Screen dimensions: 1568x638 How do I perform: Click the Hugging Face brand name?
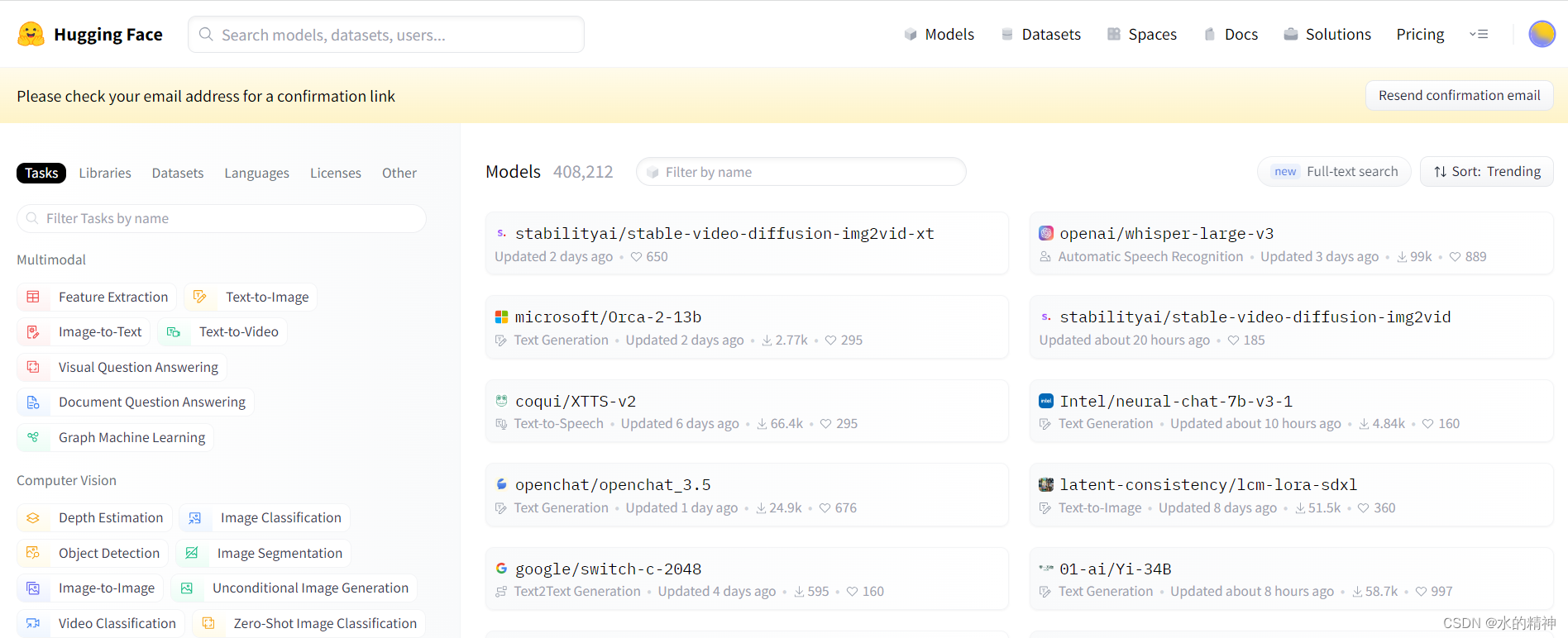tap(108, 34)
